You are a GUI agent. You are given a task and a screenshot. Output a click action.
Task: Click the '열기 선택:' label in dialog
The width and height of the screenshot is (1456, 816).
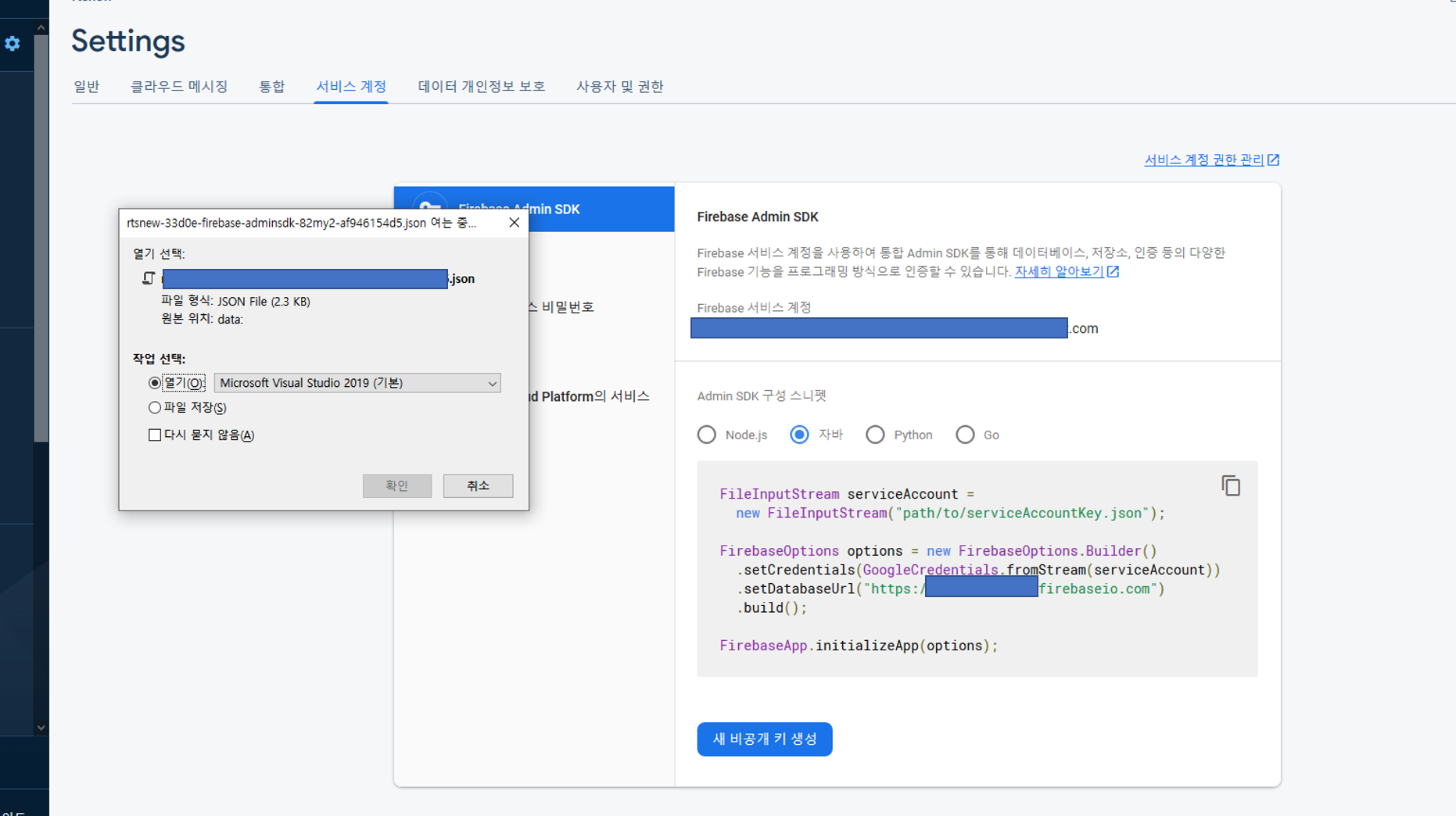(x=159, y=254)
